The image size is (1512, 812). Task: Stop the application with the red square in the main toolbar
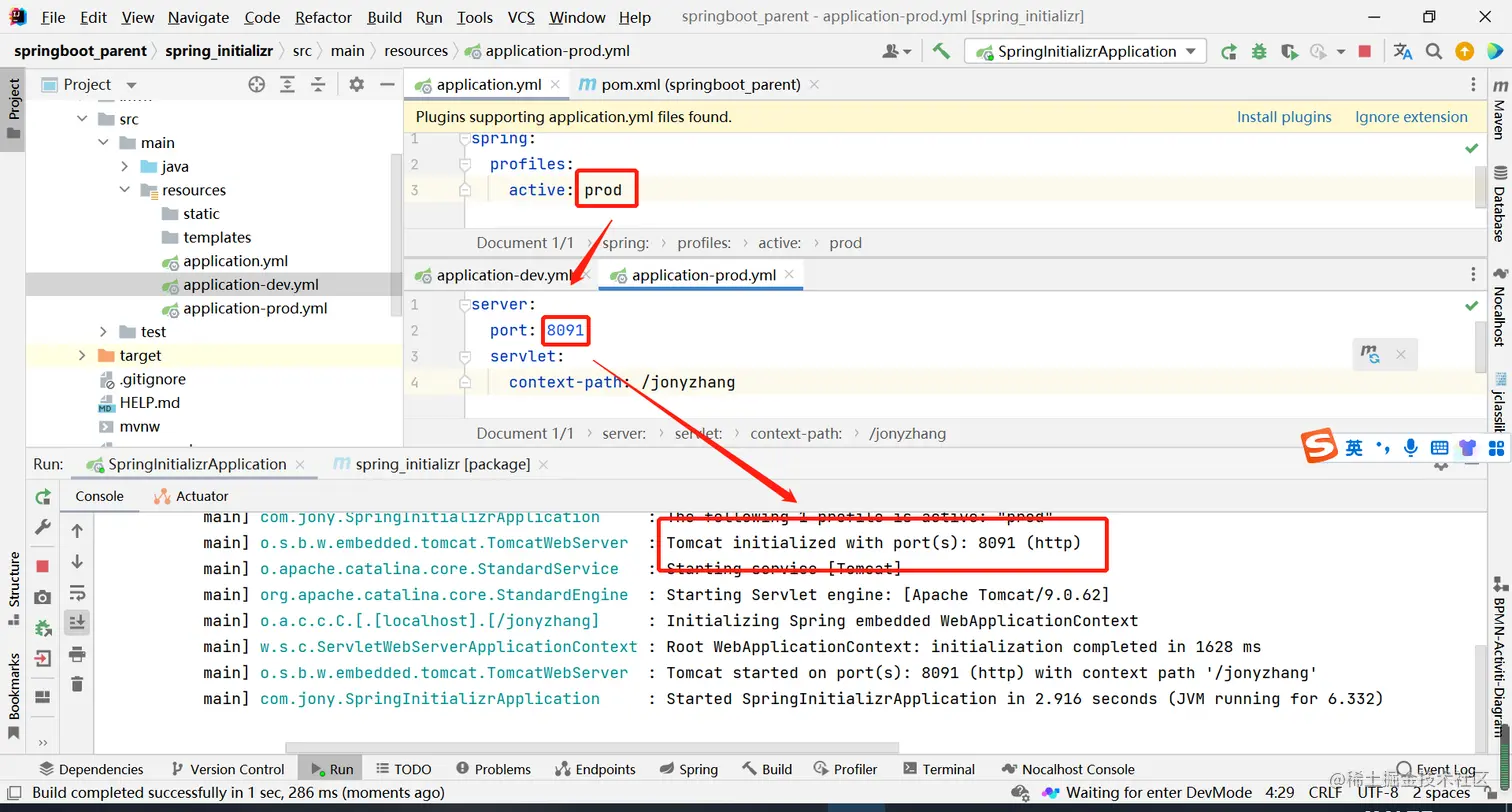(x=1365, y=51)
